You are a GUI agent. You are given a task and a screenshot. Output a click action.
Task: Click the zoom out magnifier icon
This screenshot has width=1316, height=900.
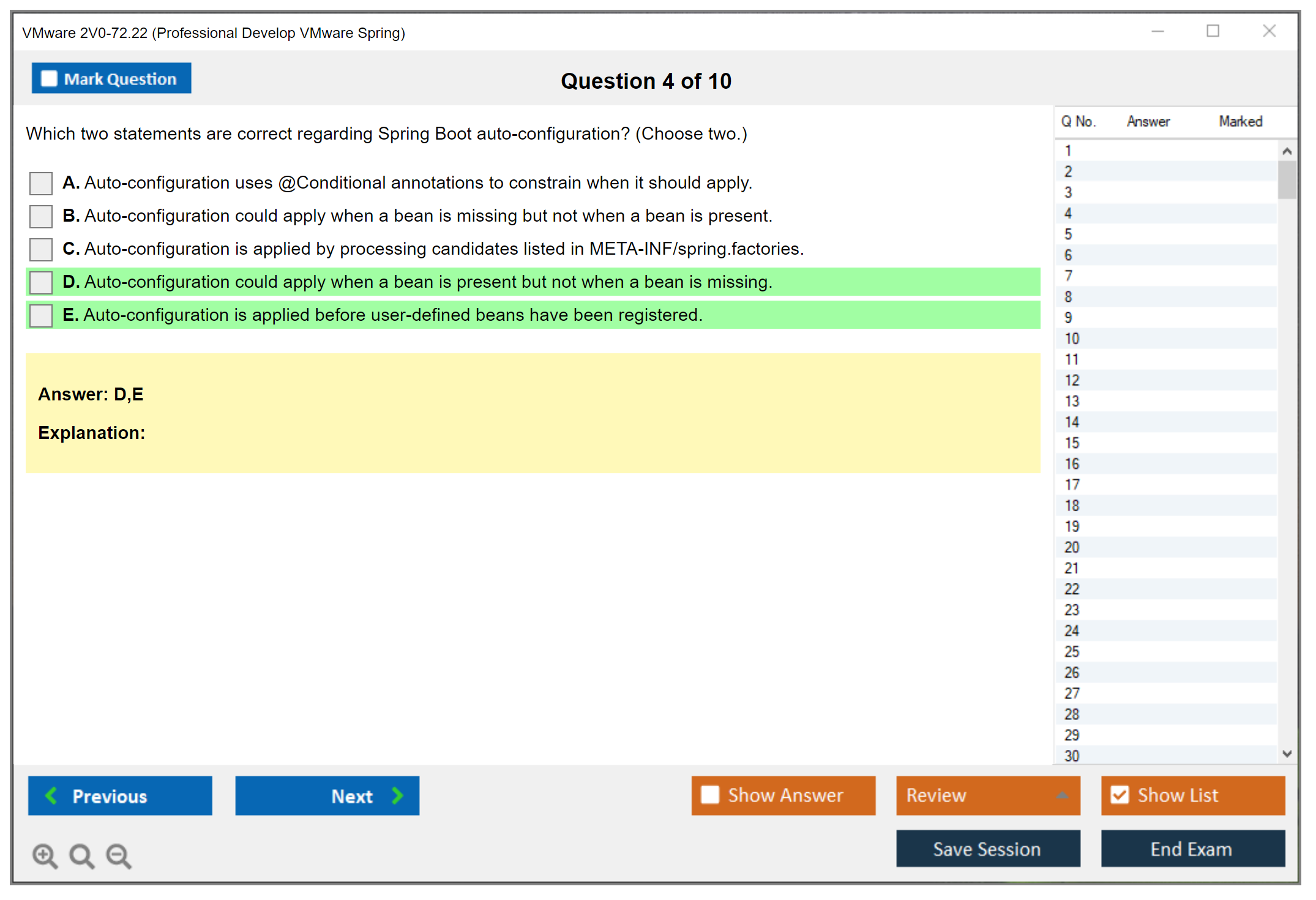pos(119,856)
